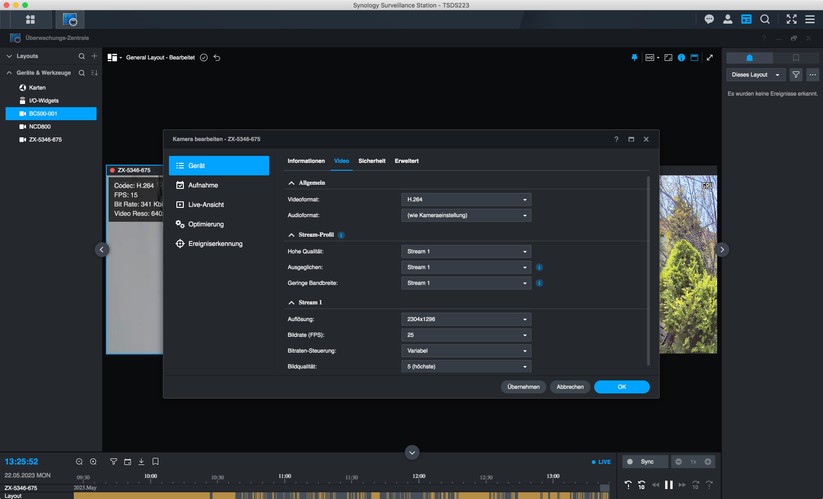Image resolution: width=823 pixels, height=499 pixels.
Task: Select the NCD800 camera in device list
Action: click(x=40, y=127)
